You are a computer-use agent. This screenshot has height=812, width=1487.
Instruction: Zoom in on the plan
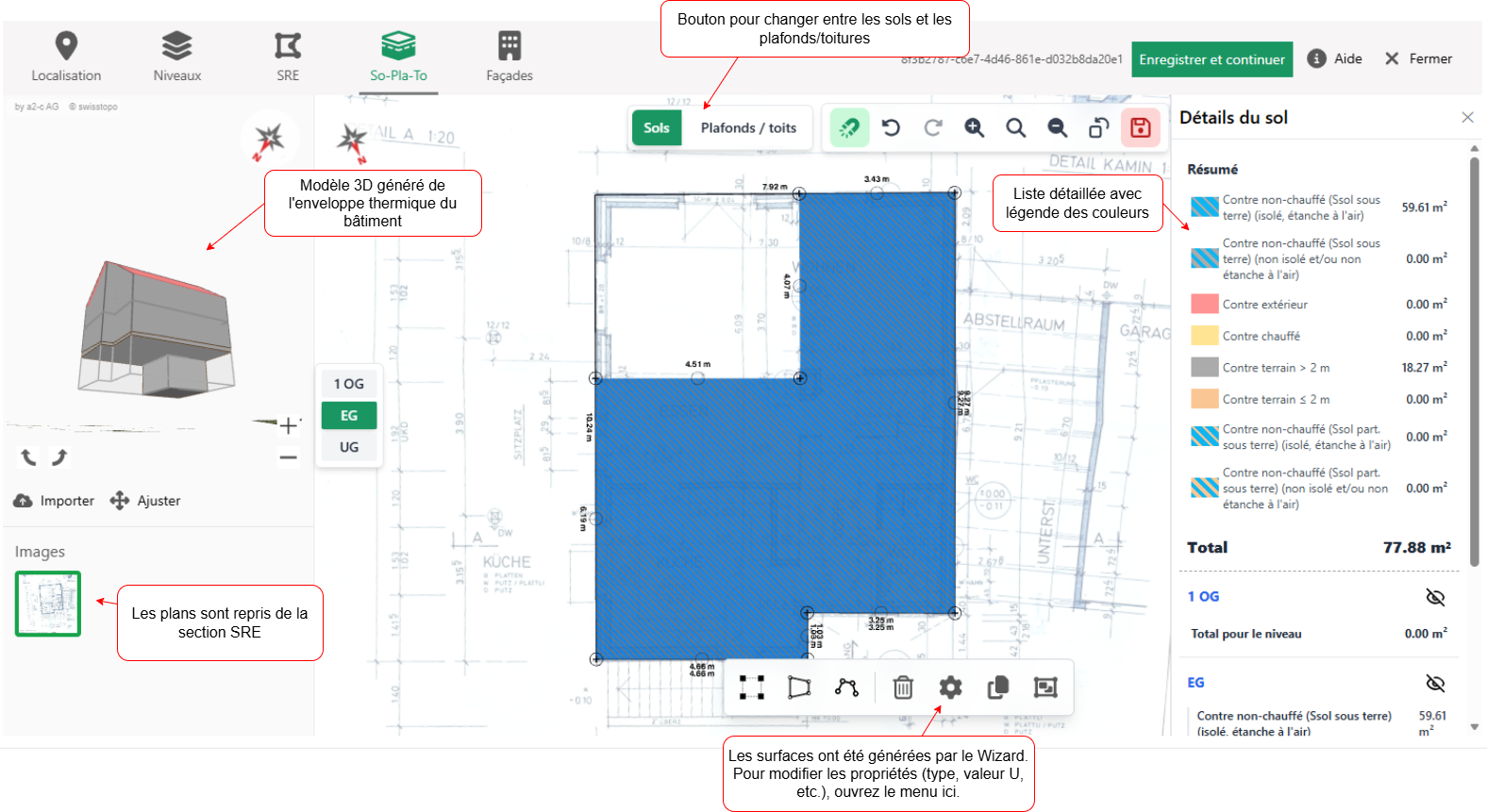click(974, 127)
